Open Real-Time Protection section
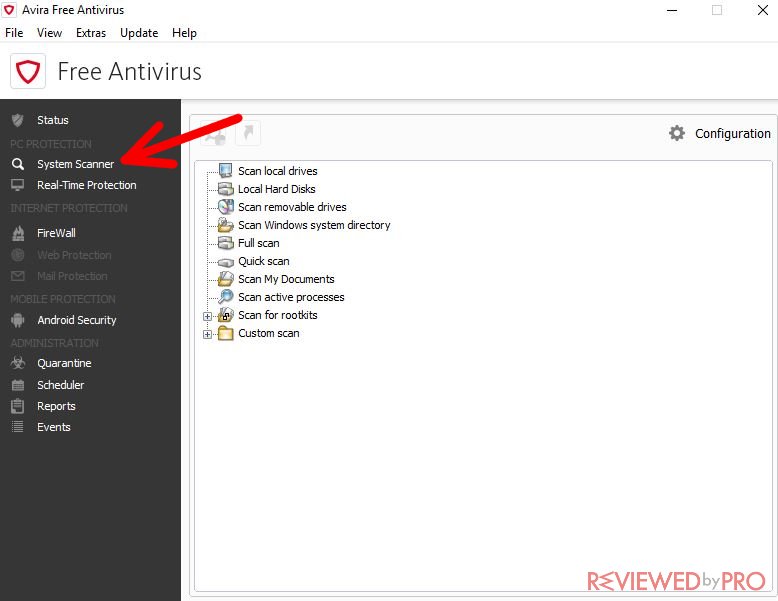This screenshot has height=601, width=778. tap(86, 185)
